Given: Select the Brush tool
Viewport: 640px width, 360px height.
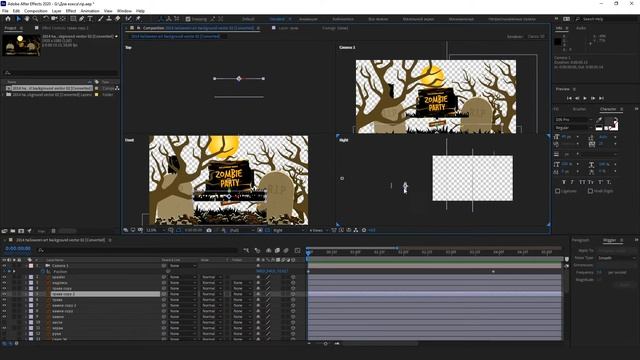Looking at the screenshot, I should [x=100, y=19].
